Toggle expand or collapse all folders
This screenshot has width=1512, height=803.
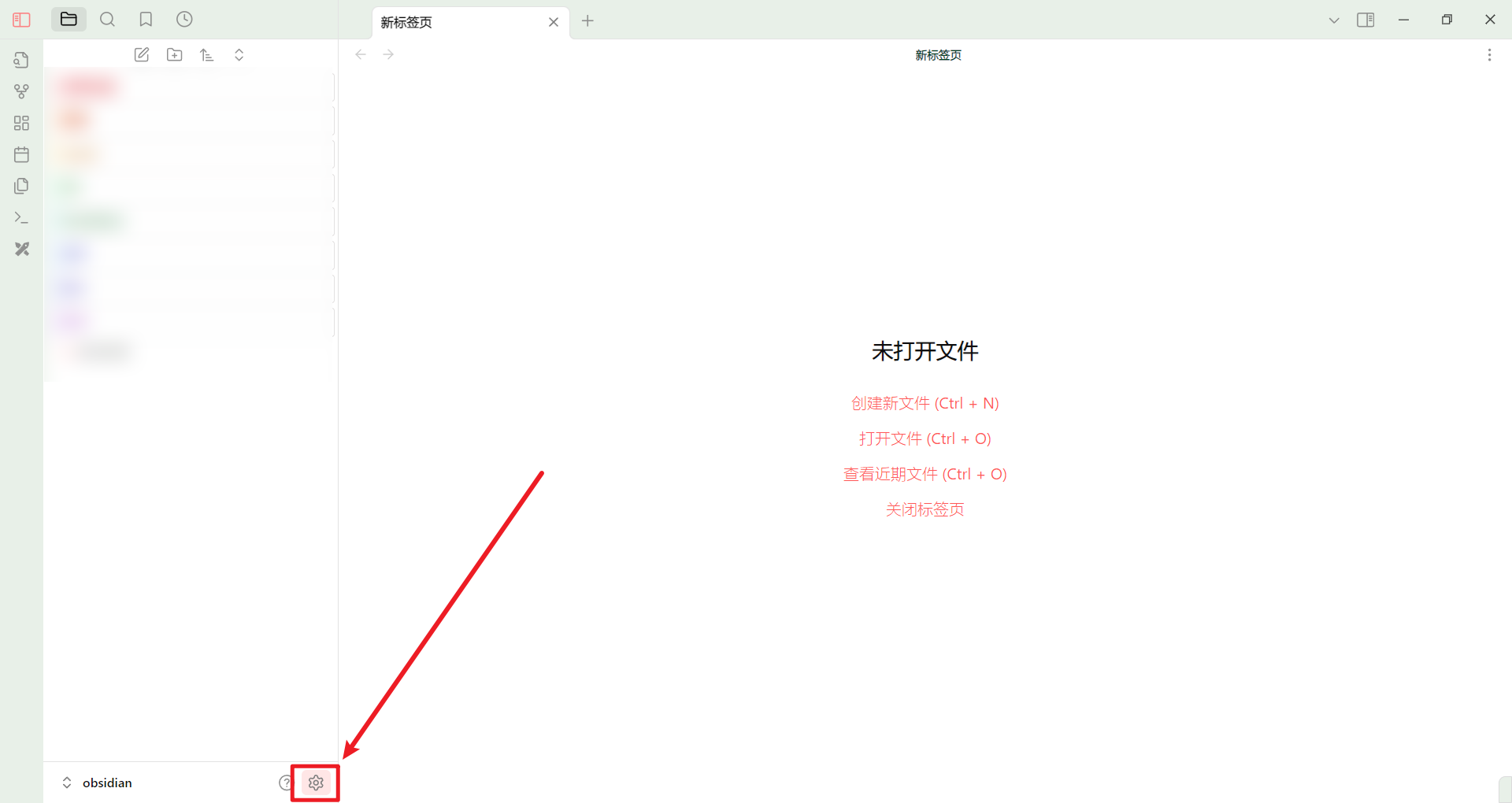point(239,54)
